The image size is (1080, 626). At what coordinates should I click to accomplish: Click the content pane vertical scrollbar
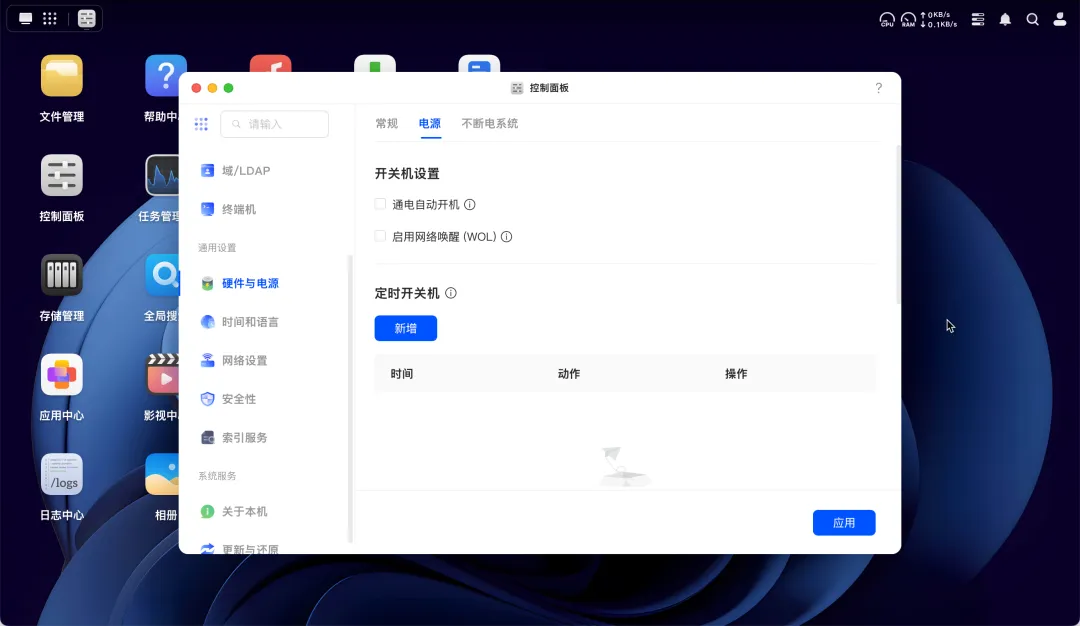(x=897, y=225)
